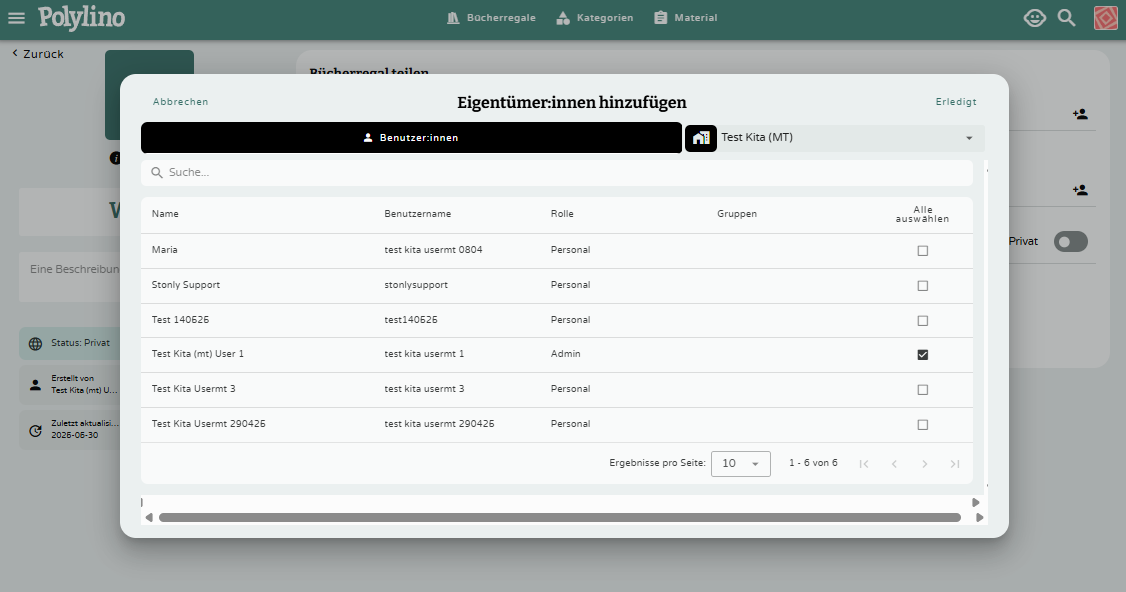Click the Material clipboard icon
Image resolution: width=1126 pixels, height=592 pixels.
(661, 18)
